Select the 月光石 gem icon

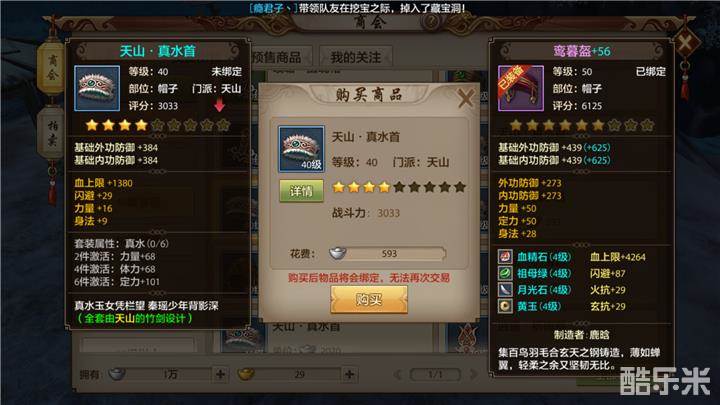[505, 290]
